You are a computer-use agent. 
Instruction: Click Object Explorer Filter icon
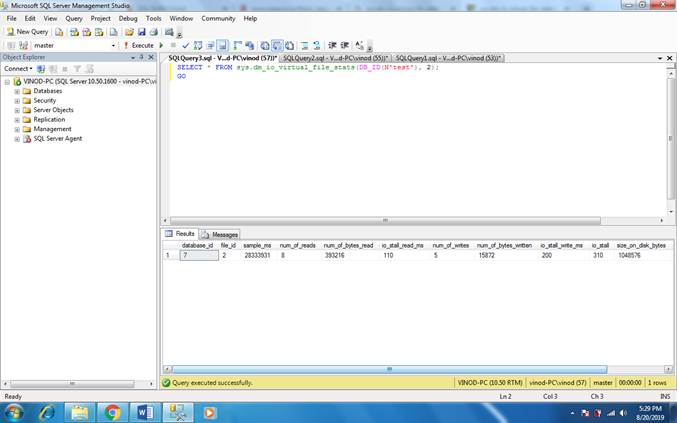[x=77, y=69]
